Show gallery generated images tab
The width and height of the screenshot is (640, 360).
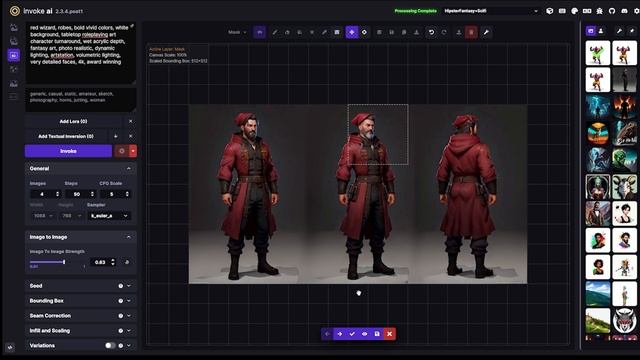591,31
